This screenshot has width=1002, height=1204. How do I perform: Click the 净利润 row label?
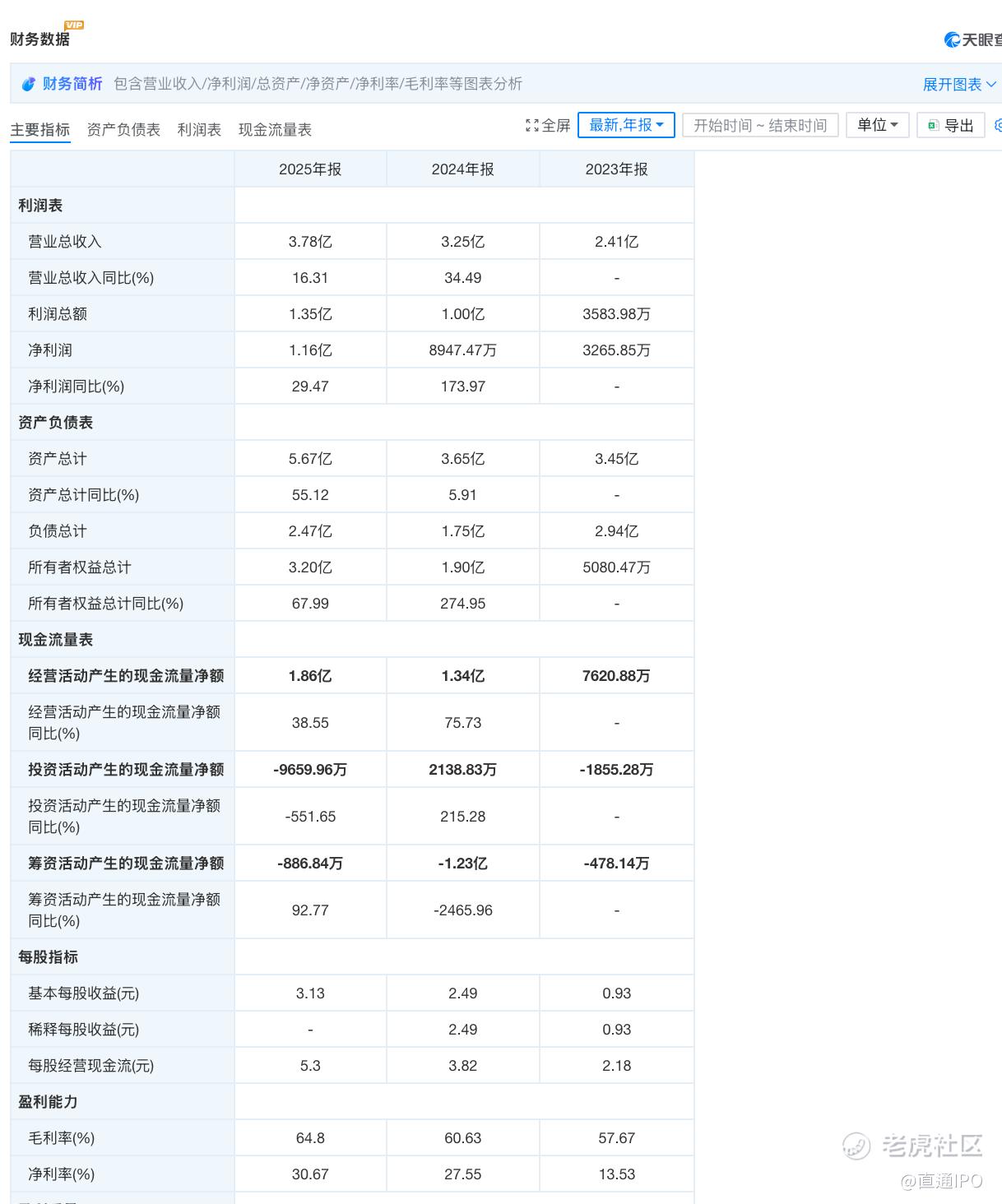50,350
